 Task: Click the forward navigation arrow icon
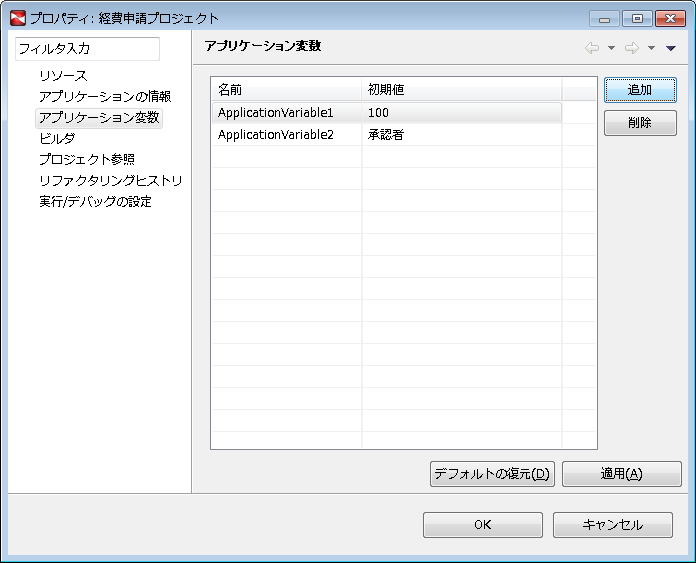pyautogui.click(x=632, y=48)
